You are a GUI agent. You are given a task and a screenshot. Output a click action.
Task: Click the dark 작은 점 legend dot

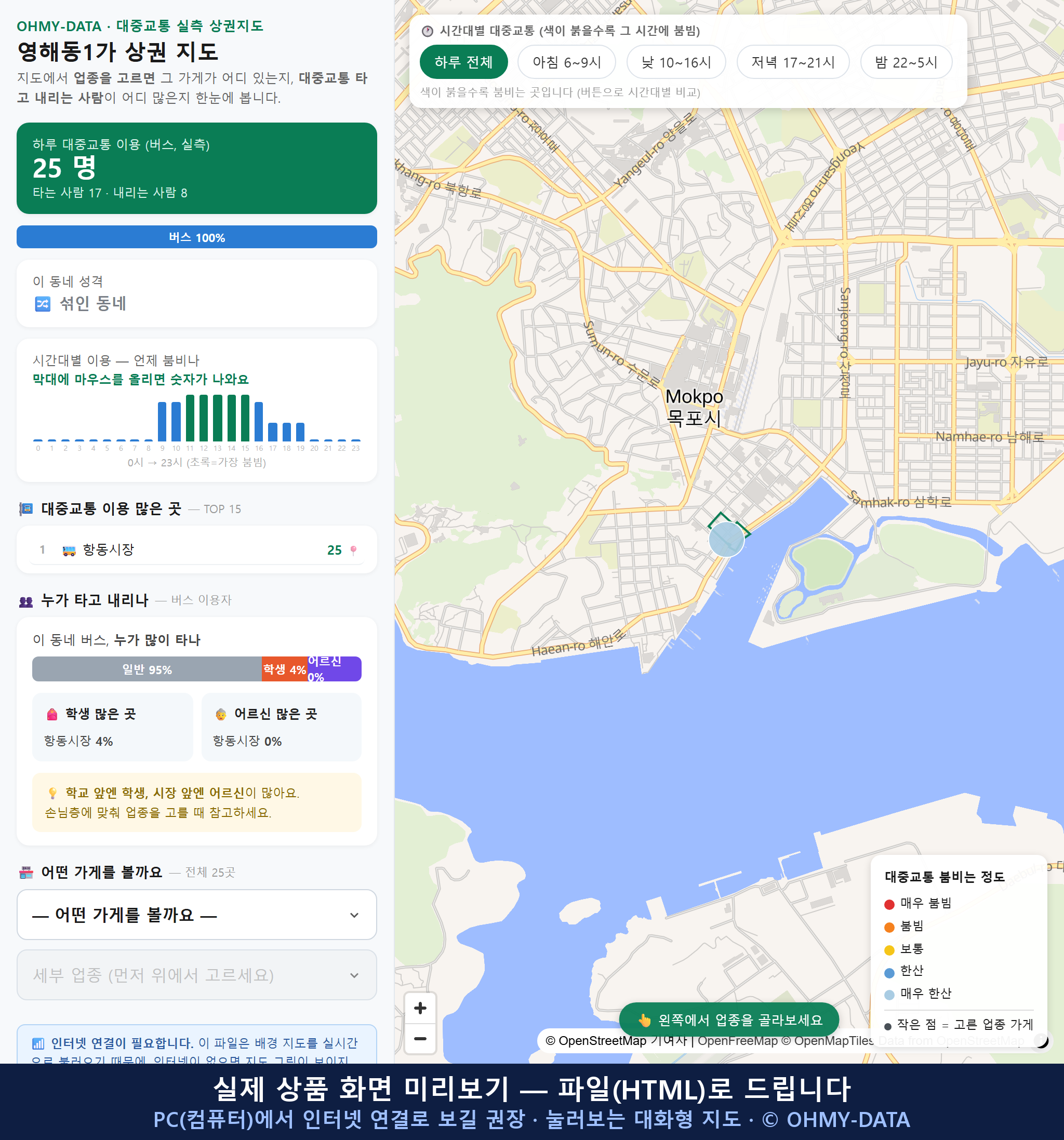coord(888,1026)
